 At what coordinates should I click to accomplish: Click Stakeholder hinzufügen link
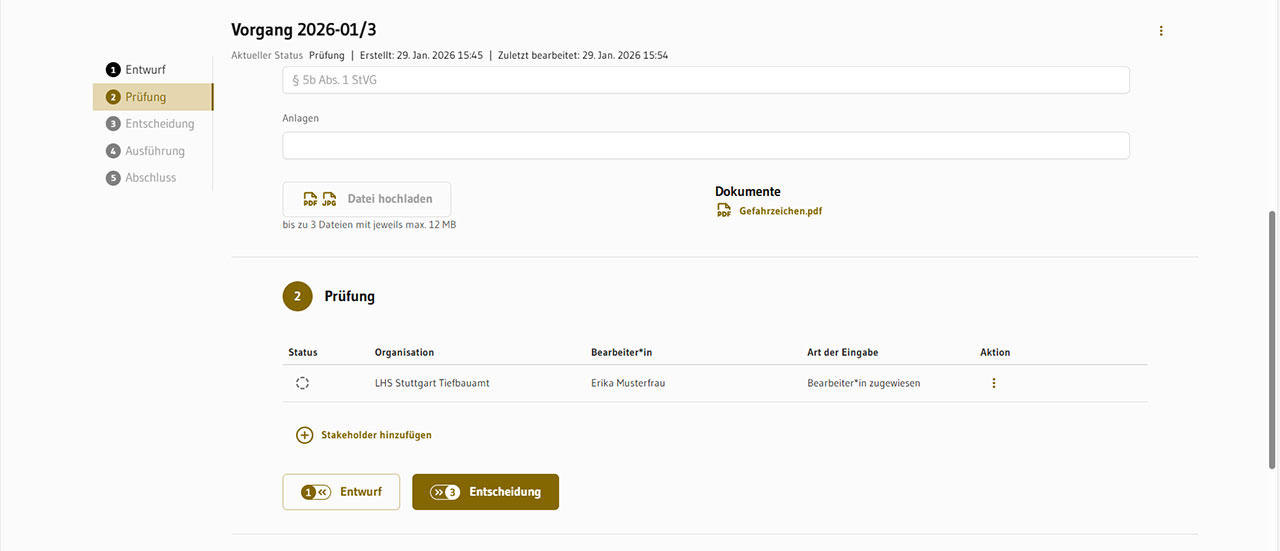click(x=376, y=435)
